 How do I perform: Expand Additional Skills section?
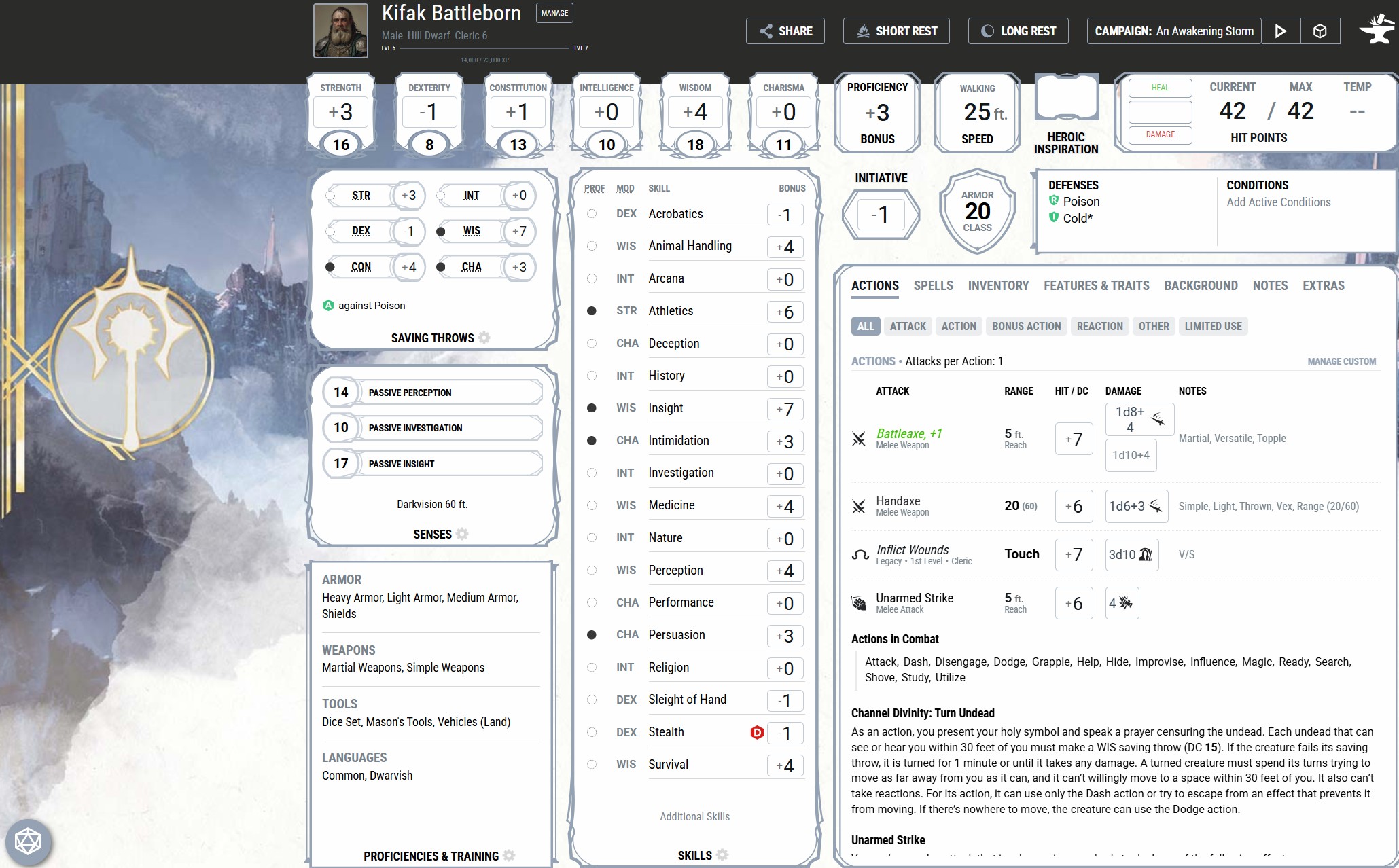click(694, 816)
